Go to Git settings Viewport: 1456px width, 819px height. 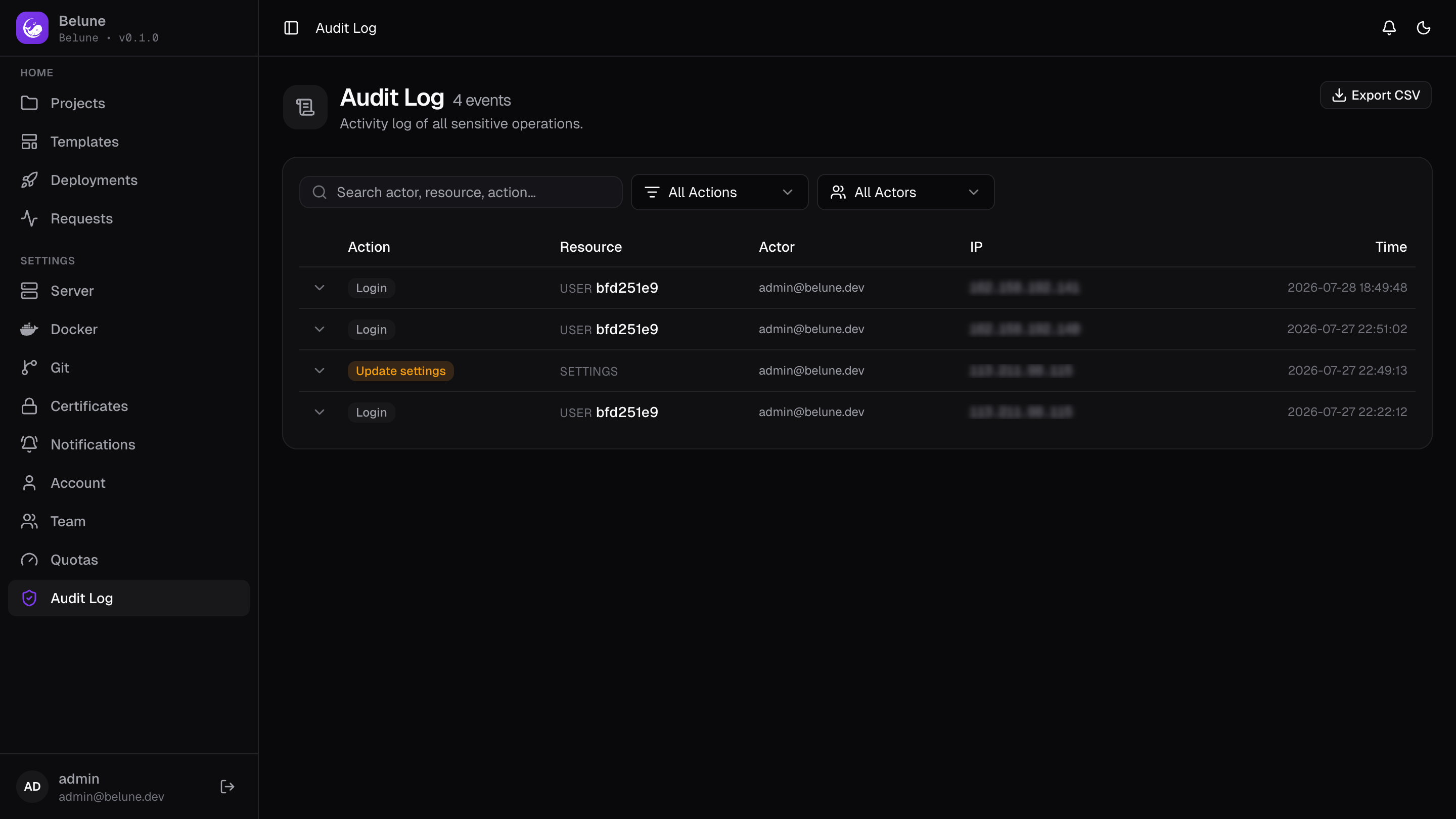pyautogui.click(x=129, y=368)
